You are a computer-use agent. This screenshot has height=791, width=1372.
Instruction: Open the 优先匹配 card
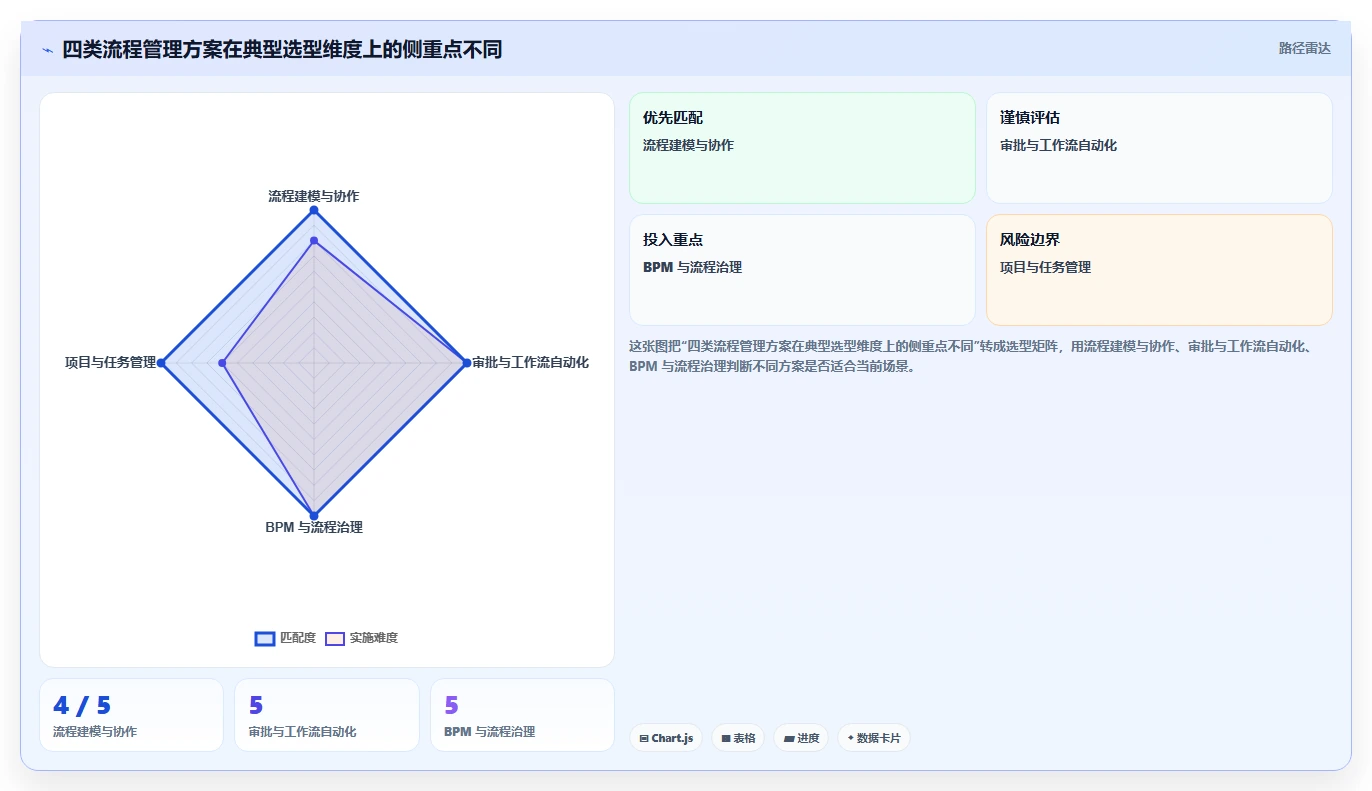pyautogui.click(x=802, y=148)
